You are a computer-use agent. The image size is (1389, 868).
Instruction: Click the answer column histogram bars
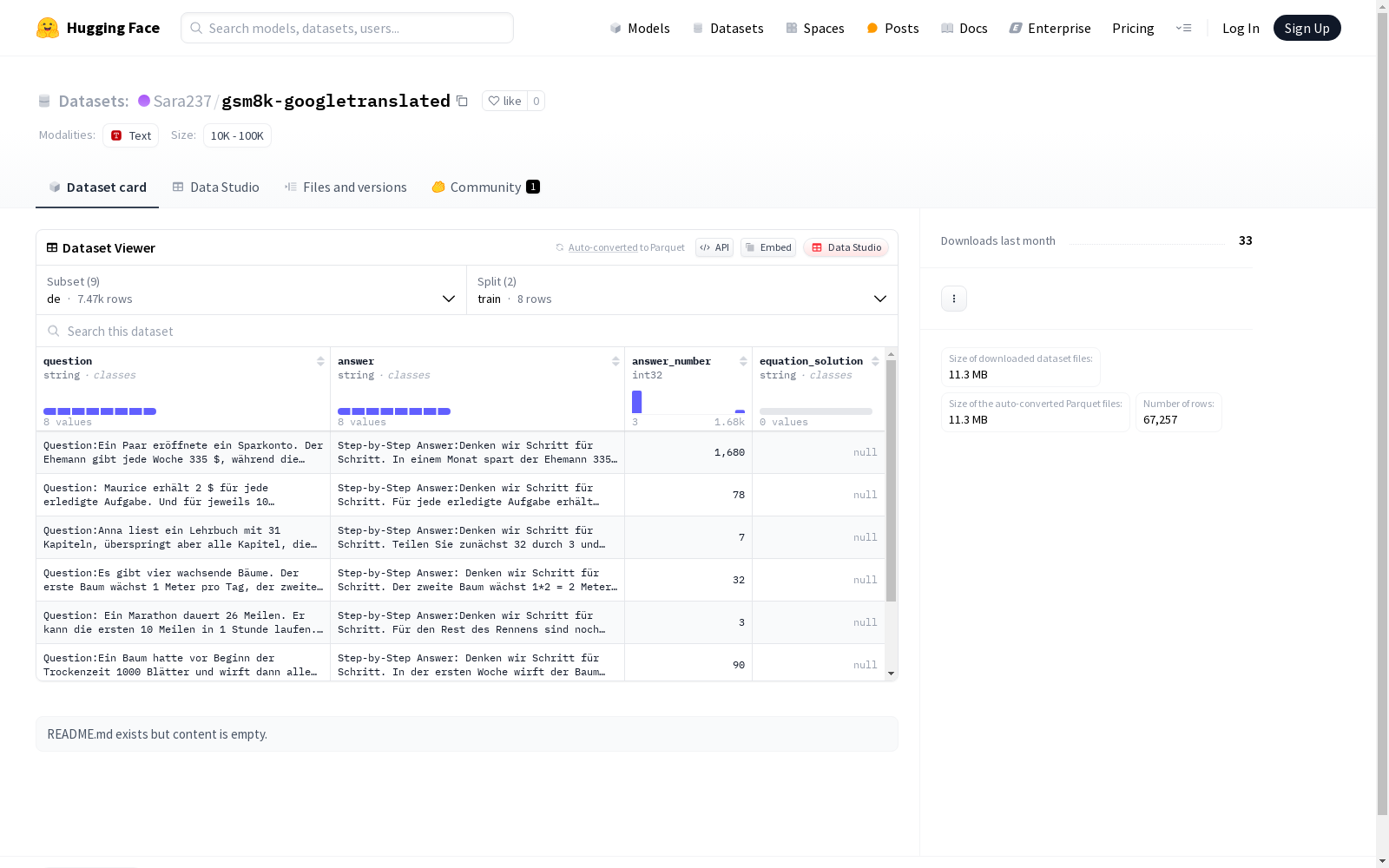pyautogui.click(x=394, y=411)
